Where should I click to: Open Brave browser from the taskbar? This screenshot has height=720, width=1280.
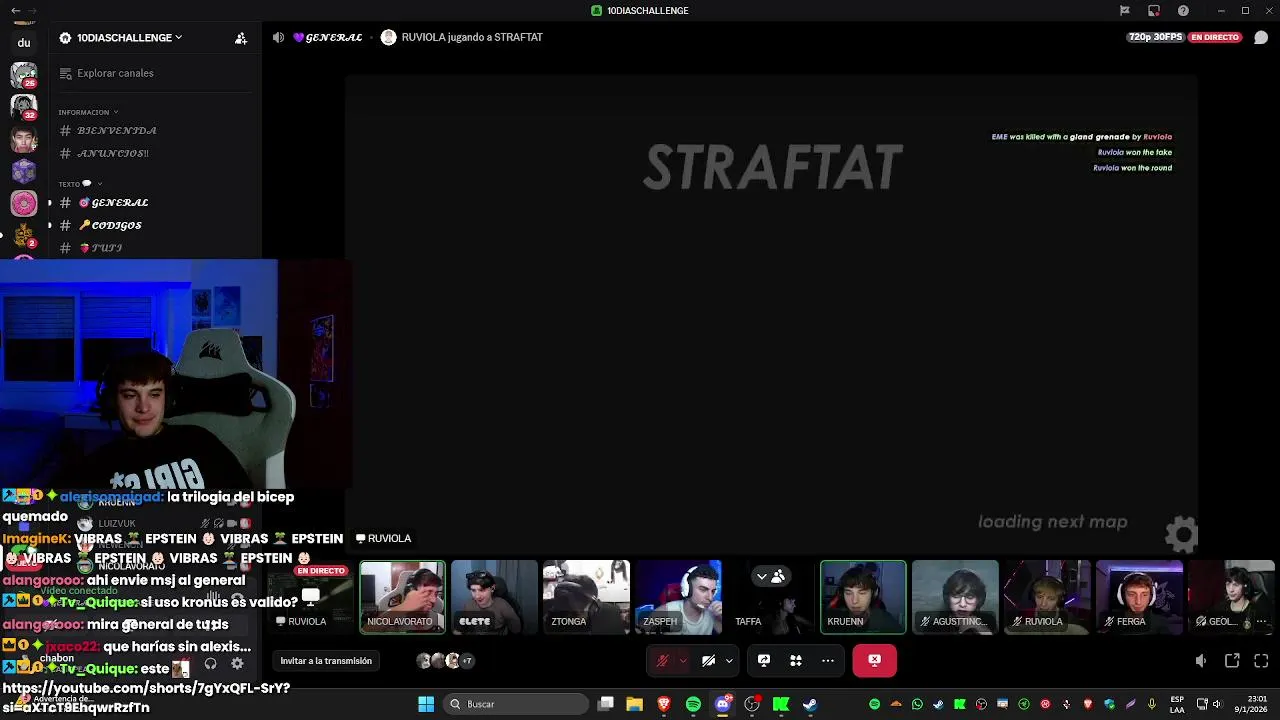tap(664, 704)
